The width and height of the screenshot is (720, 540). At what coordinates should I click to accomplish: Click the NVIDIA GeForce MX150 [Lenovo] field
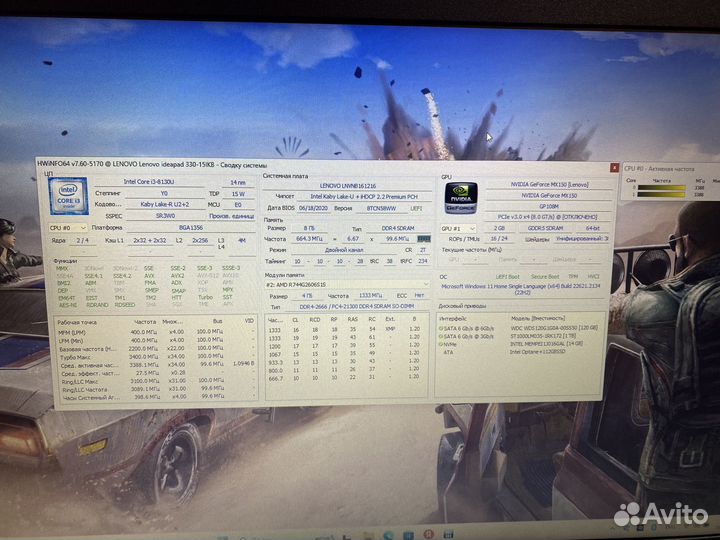(x=549, y=184)
